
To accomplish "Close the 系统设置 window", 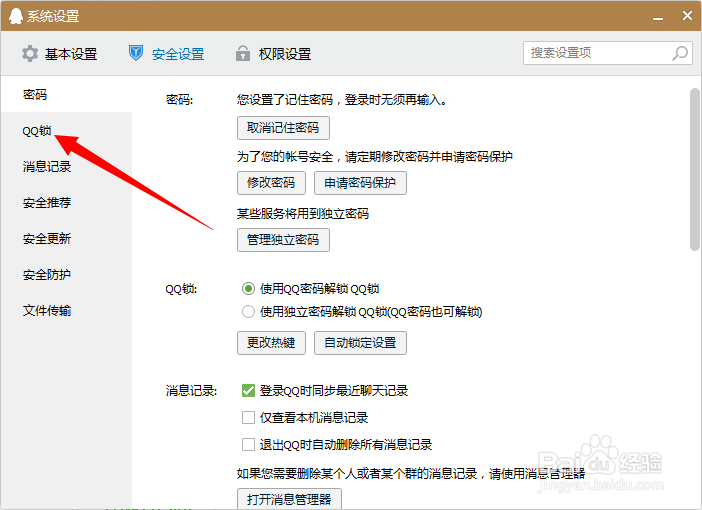I will click(x=687, y=16).
